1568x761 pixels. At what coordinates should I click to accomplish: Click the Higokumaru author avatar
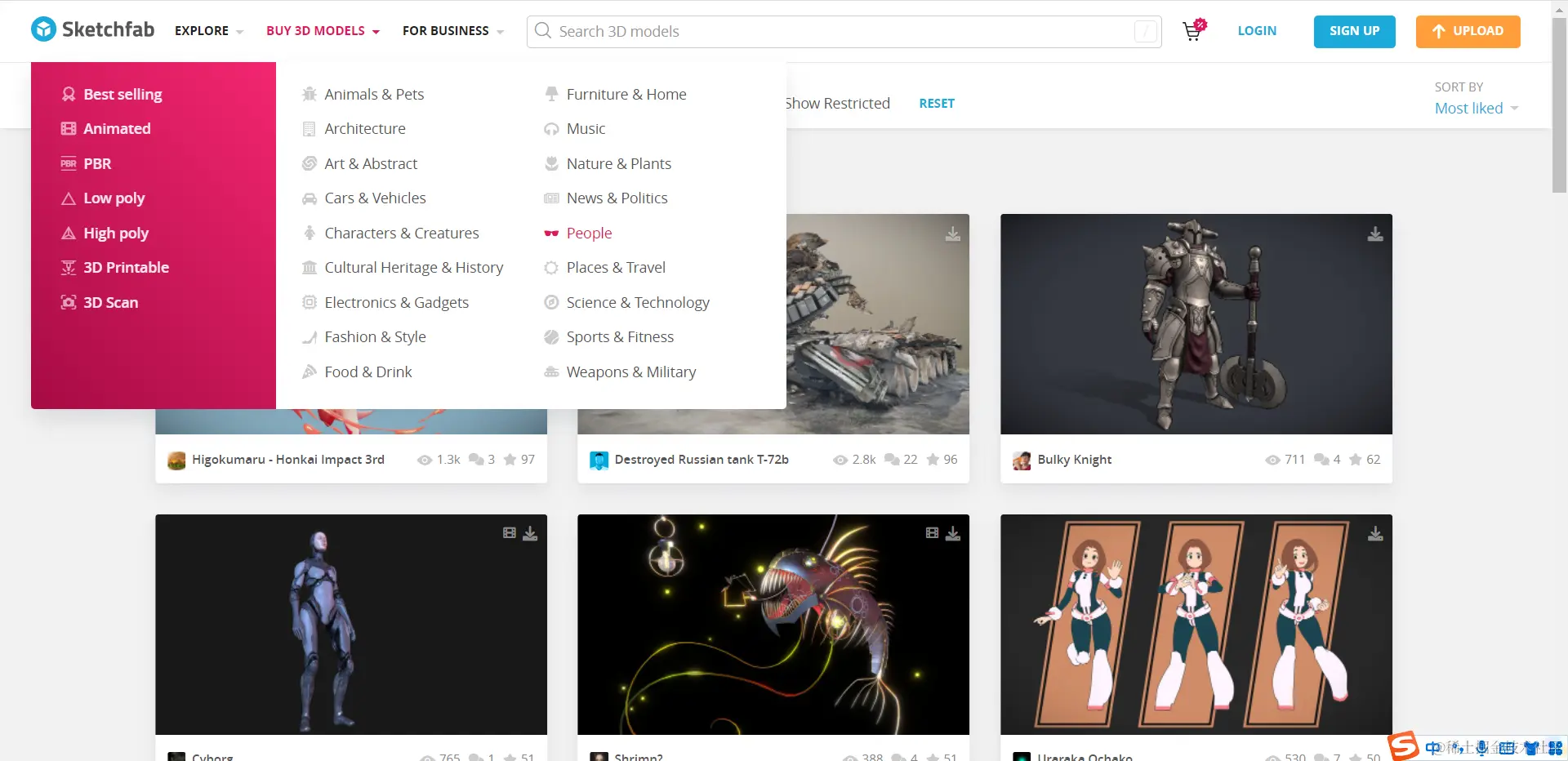(176, 461)
